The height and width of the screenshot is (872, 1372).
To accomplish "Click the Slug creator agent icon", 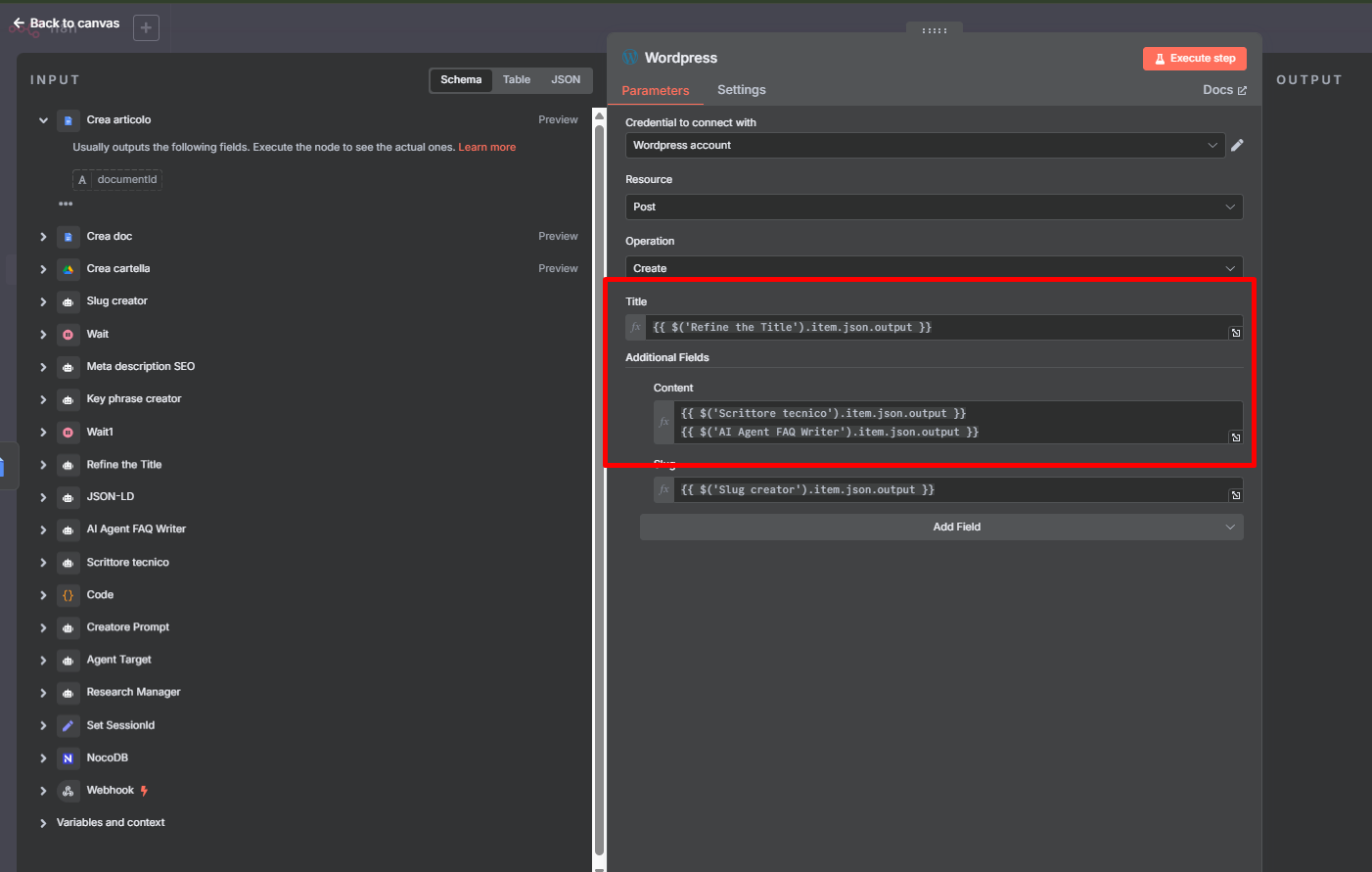I will point(68,301).
